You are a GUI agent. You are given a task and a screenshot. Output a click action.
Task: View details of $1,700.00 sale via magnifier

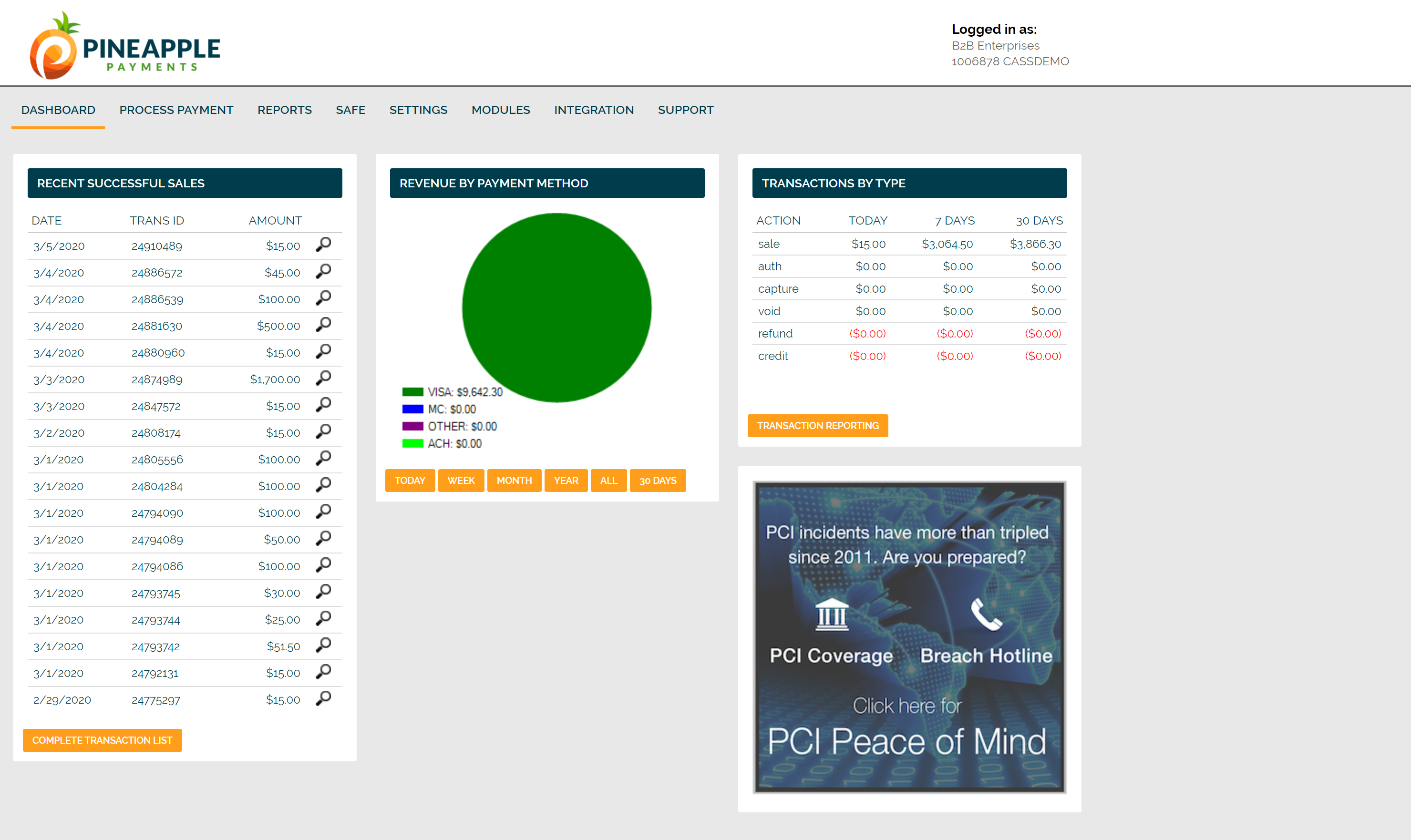[x=323, y=378]
